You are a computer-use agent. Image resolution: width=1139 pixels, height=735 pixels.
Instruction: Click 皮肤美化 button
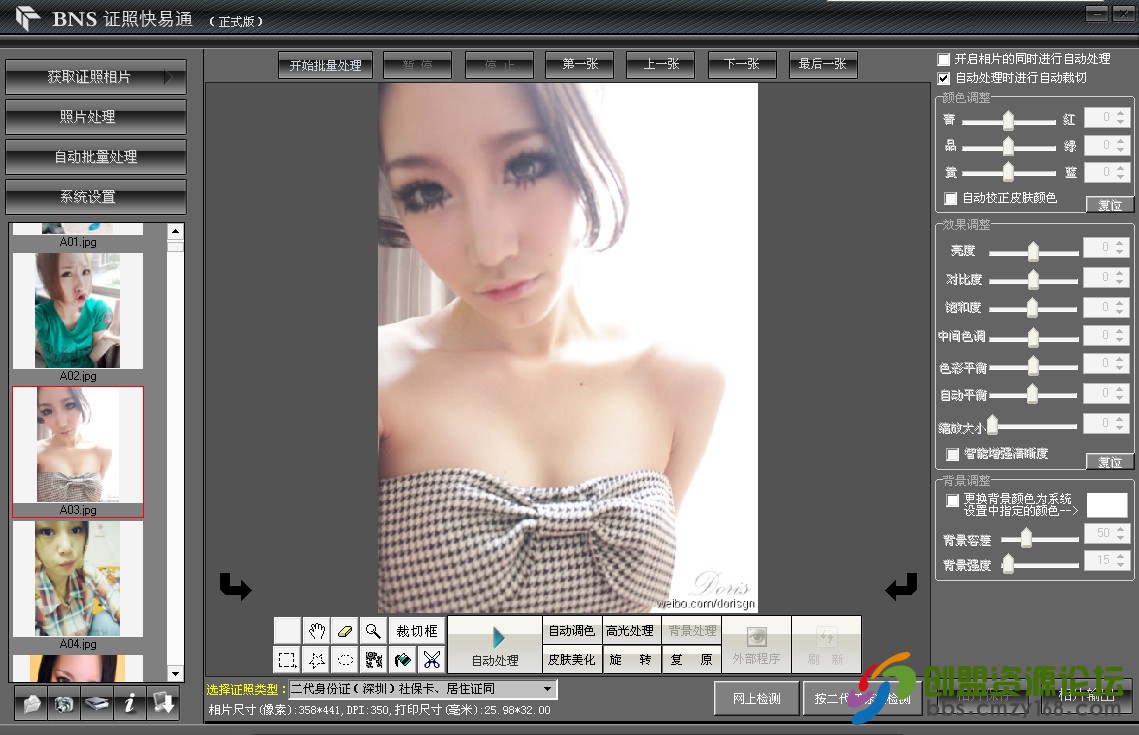pos(572,659)
